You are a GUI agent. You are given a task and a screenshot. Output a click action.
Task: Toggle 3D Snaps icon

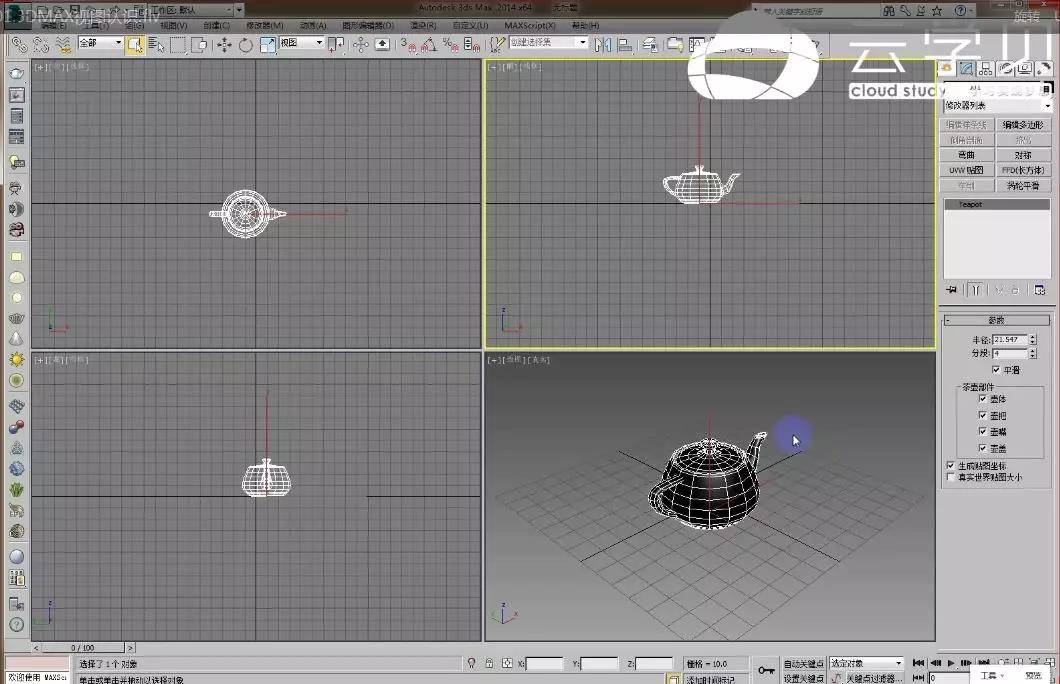[x=408, y=45]
